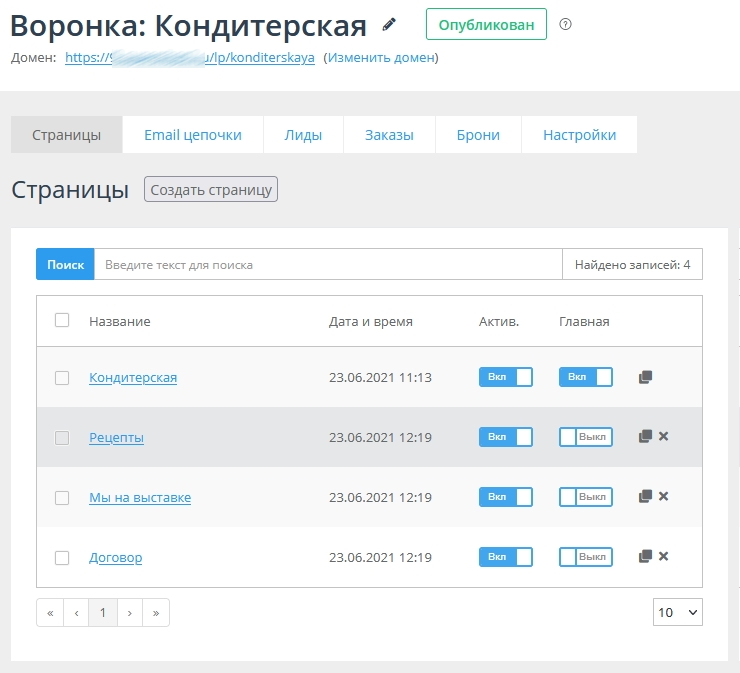Set Договор as Главная page
740x673 pixels.
click(585, 557)
